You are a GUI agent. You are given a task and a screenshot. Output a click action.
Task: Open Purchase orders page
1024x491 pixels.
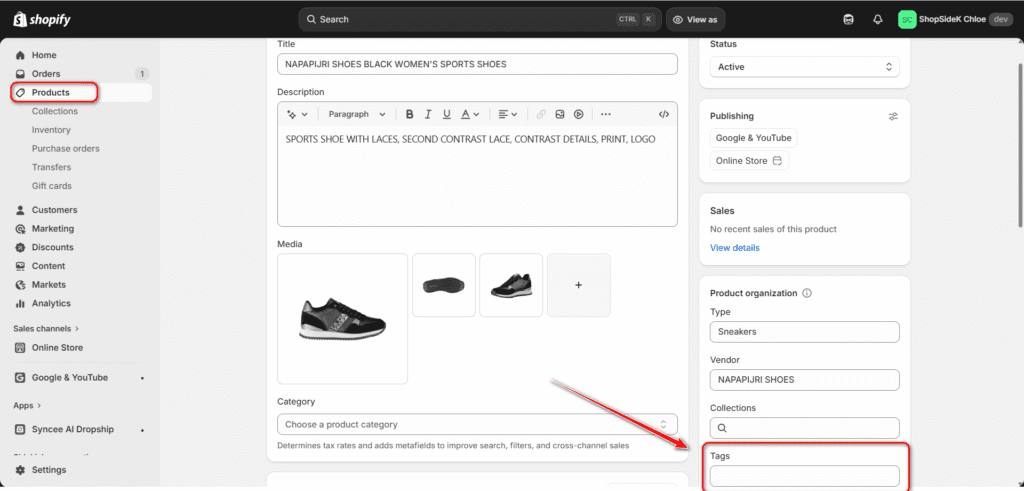pyautogui.click(x=66, y=149)
